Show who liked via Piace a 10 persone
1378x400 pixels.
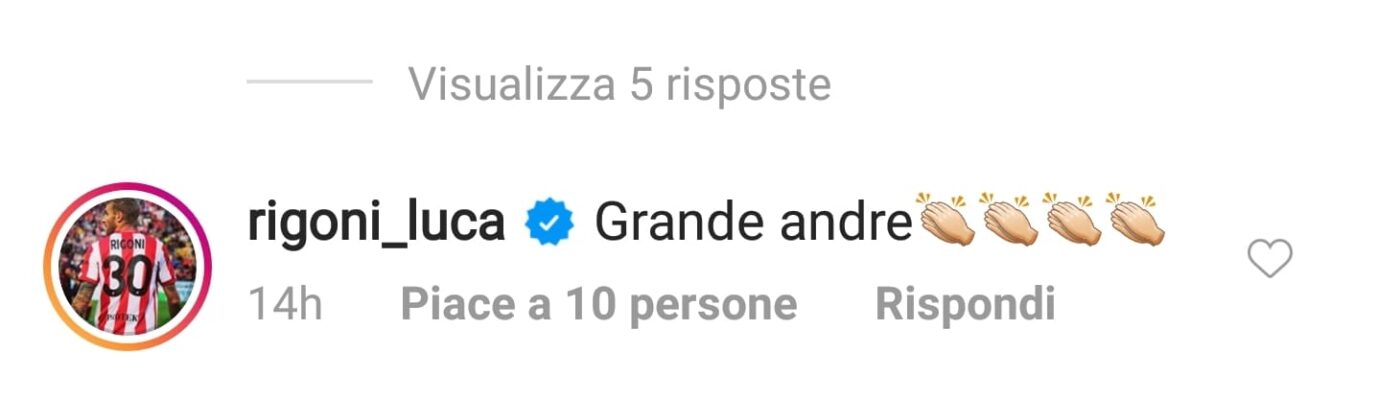click(599, 304)
